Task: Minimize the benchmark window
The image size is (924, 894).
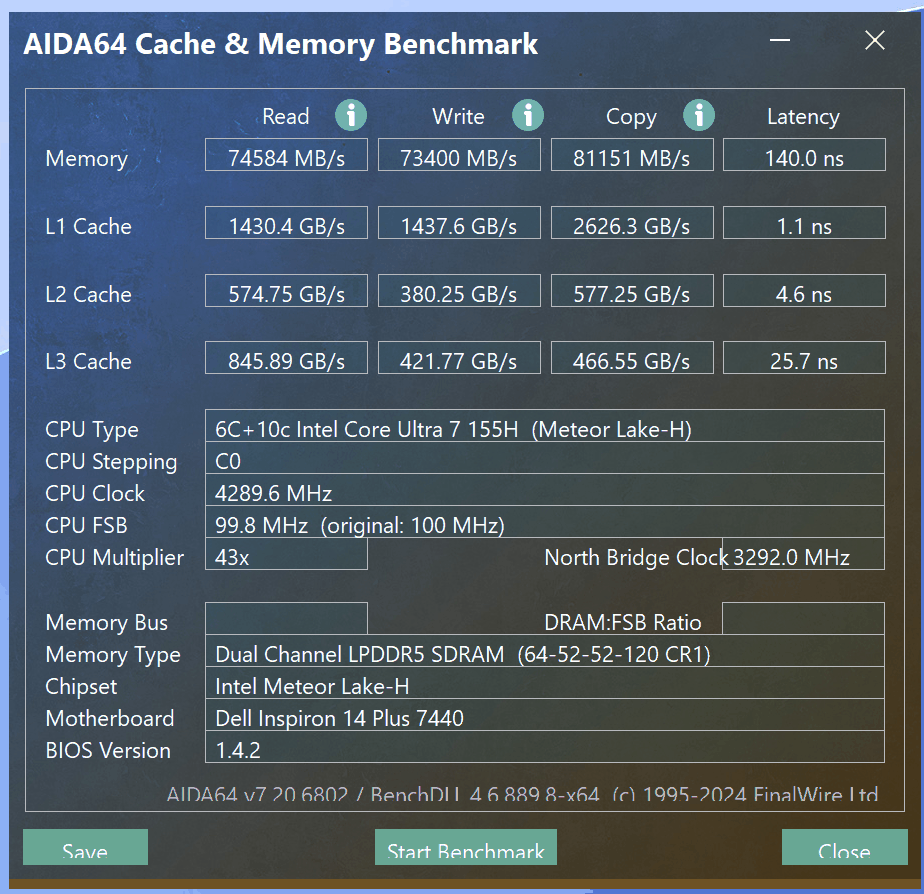Action: 784,41
